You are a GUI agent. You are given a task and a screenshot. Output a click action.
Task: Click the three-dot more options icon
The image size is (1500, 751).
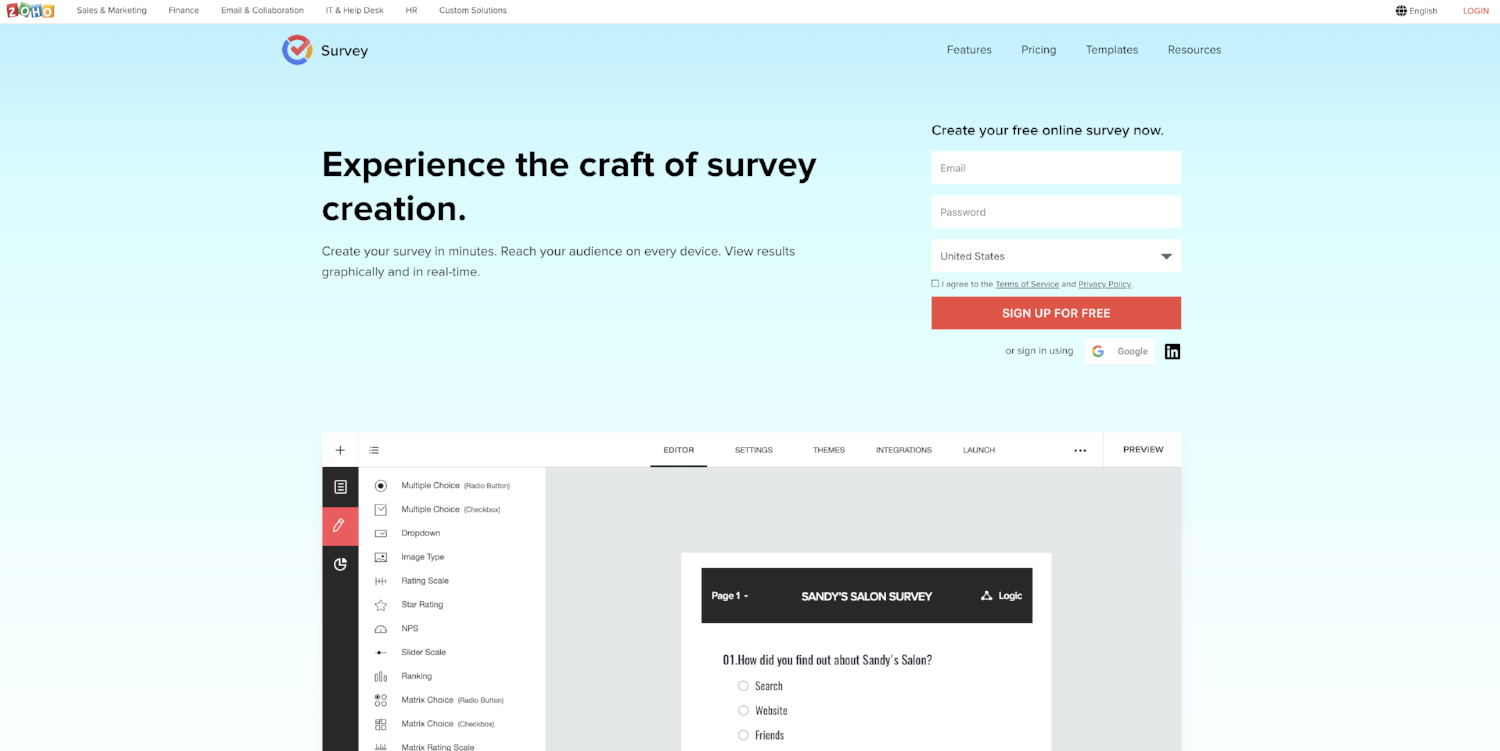tap(1080, 450)
